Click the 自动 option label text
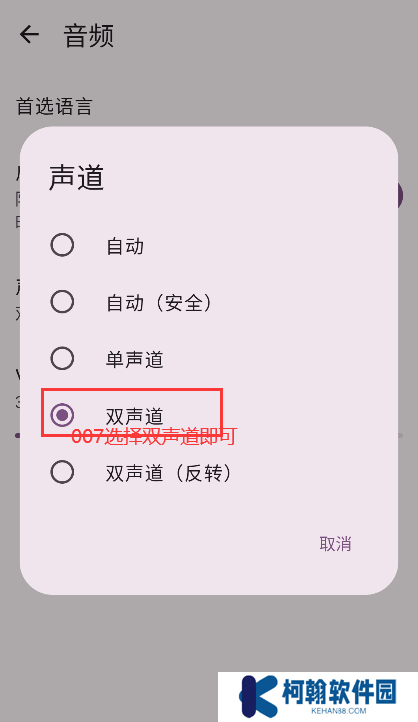This screenshot has width=418, height=722. [125, 246]
